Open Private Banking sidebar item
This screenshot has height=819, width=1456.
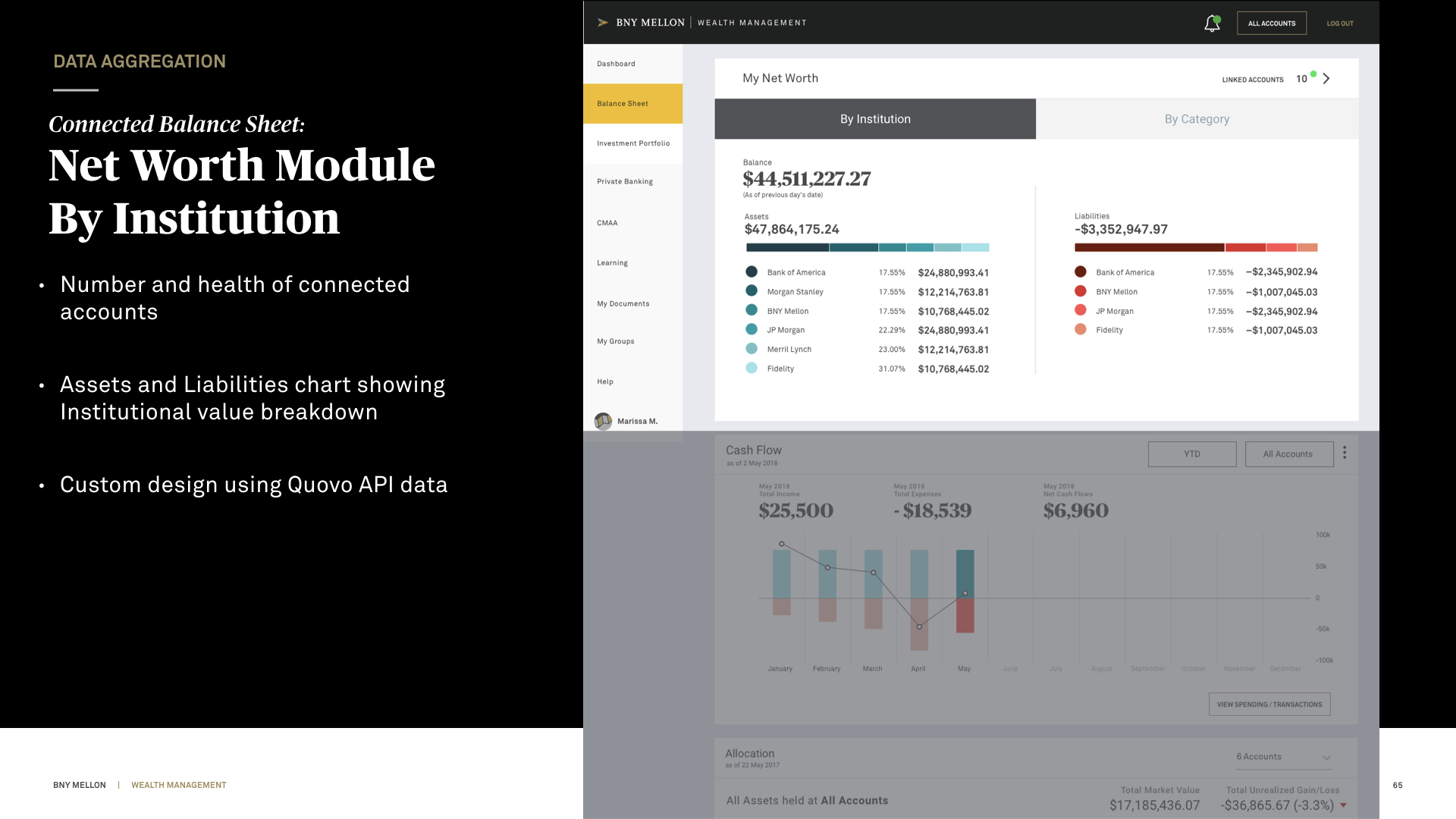(x=625, y=181)
